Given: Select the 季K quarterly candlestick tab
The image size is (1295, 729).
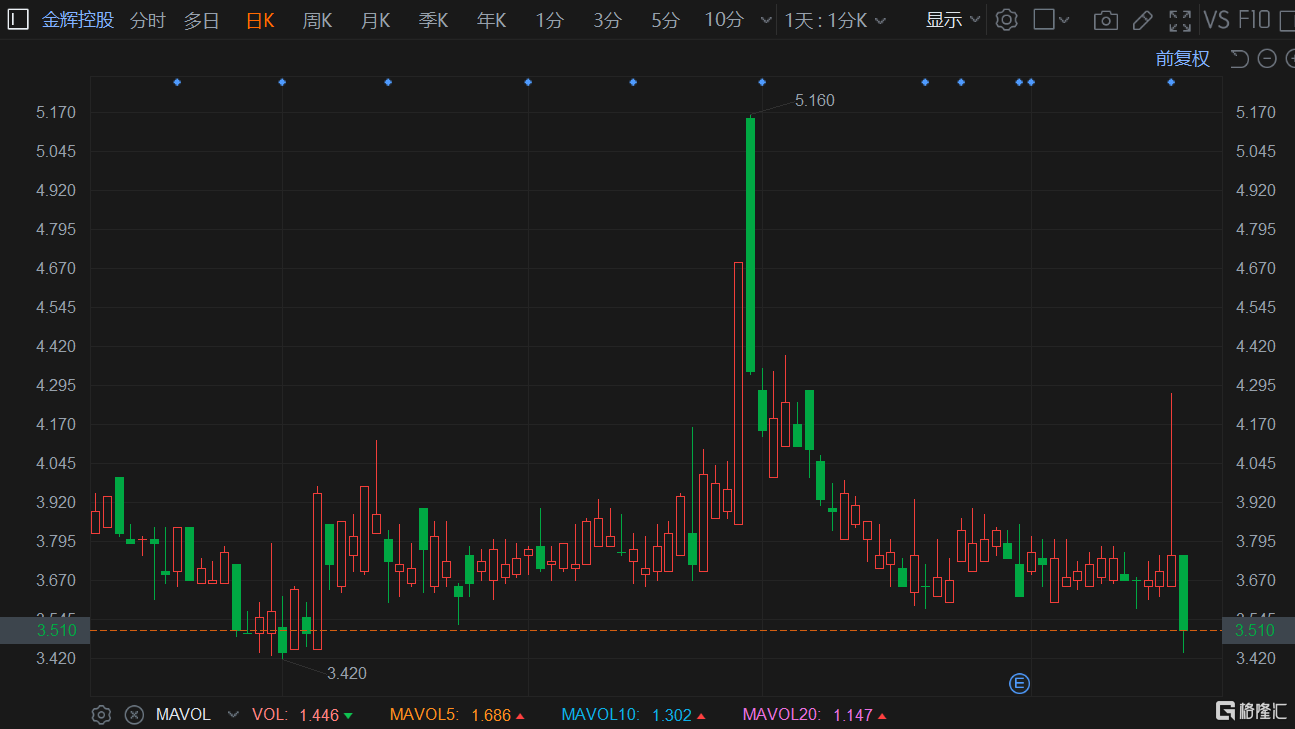Looking at the screenshot, I should click(434, 20).
